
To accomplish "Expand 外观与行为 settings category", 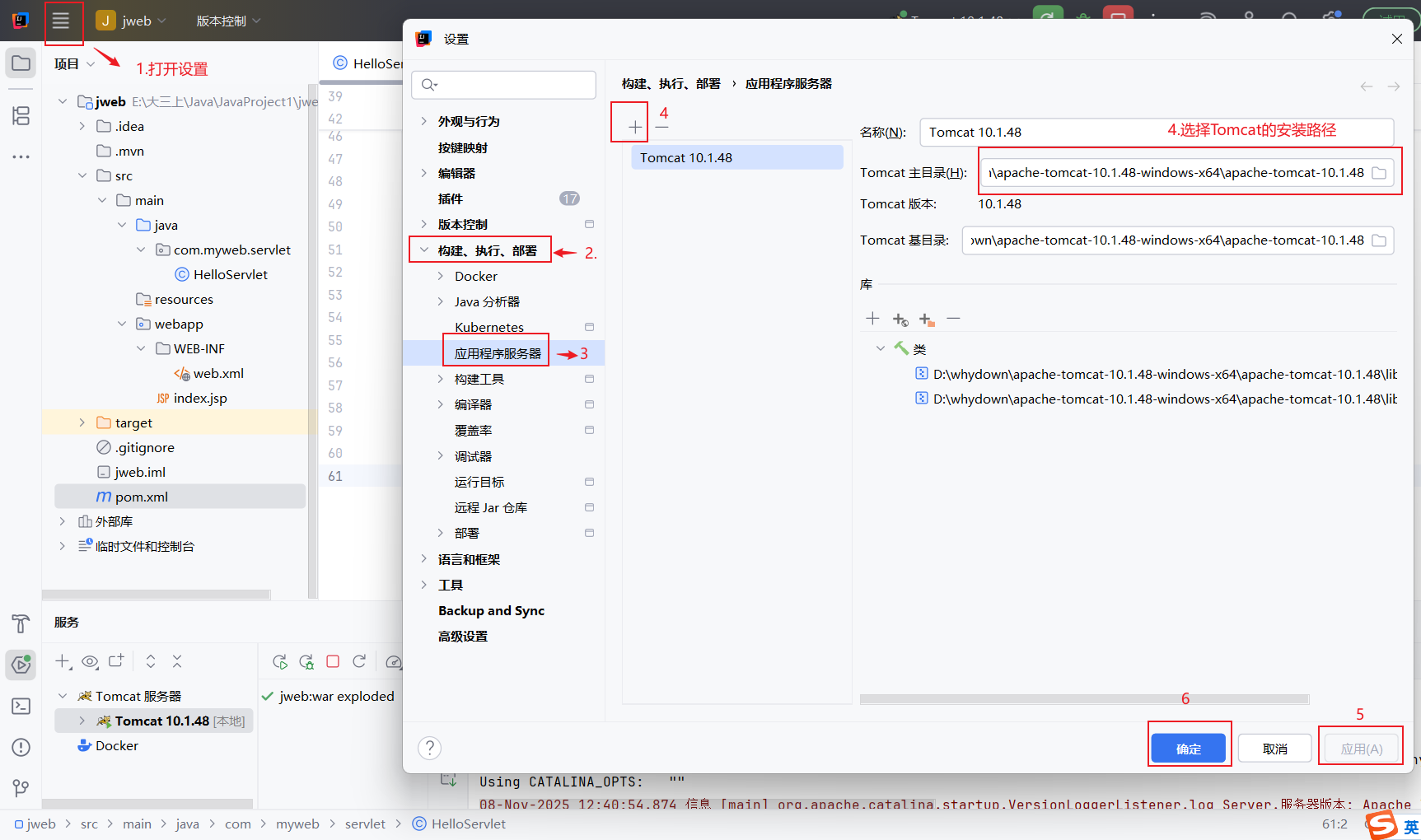I will click(423, 121).
